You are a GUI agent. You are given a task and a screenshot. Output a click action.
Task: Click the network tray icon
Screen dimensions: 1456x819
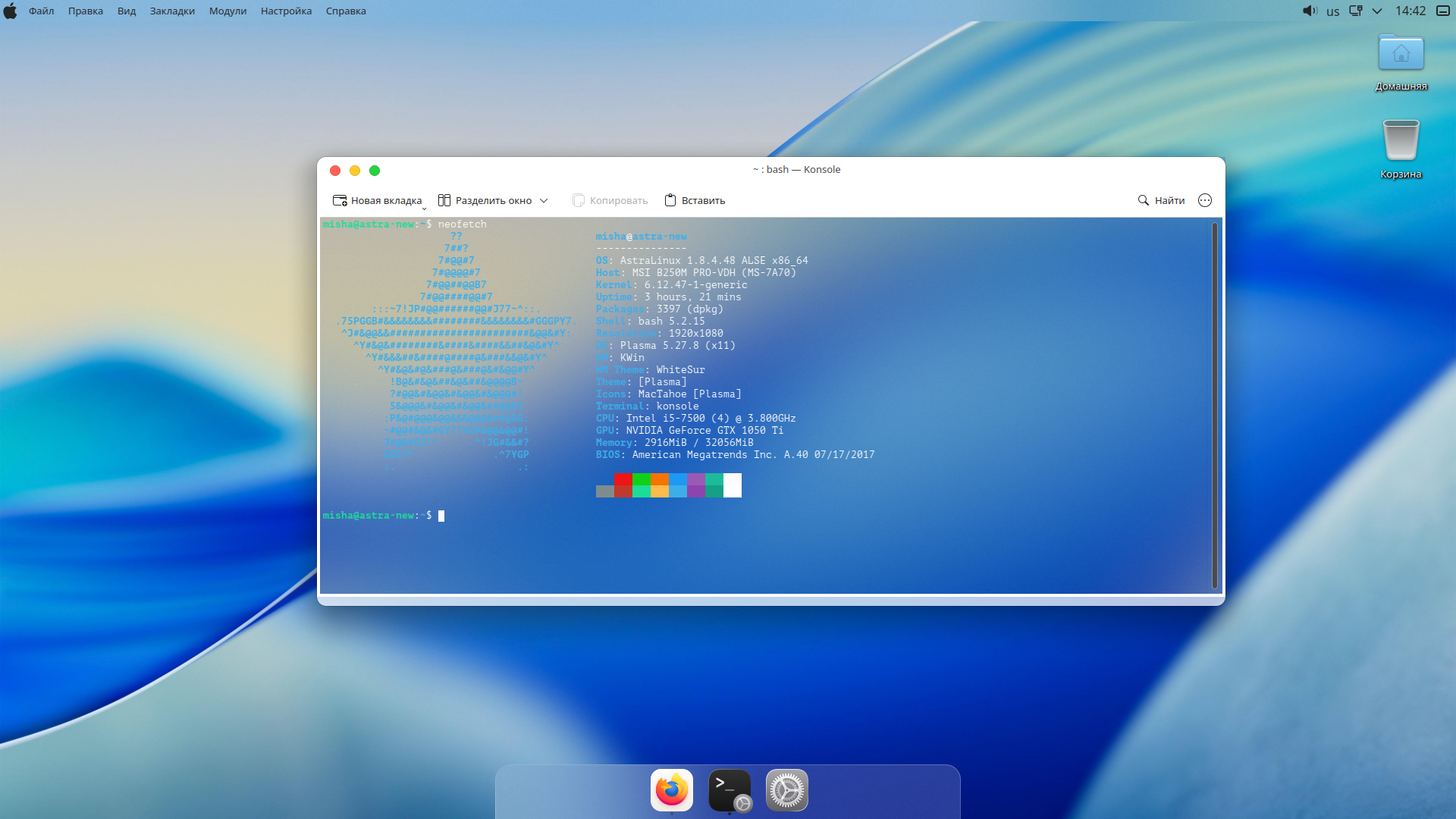pos(1356,11)
